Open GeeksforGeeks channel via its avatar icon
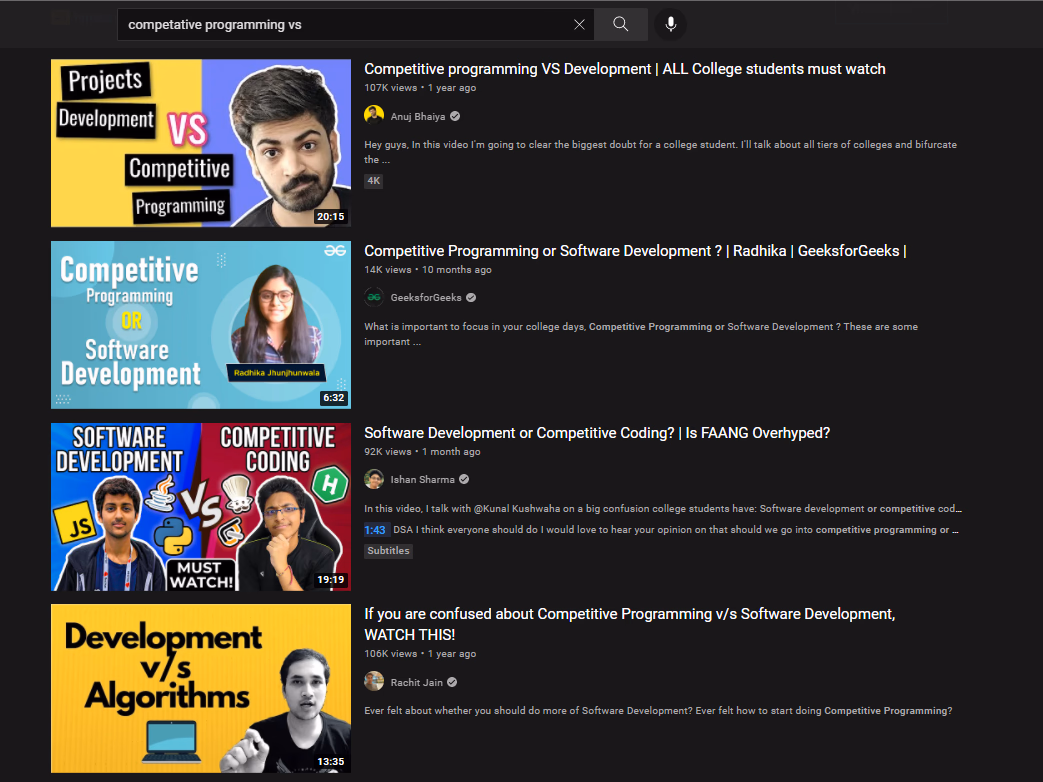 tap(374, 297)
